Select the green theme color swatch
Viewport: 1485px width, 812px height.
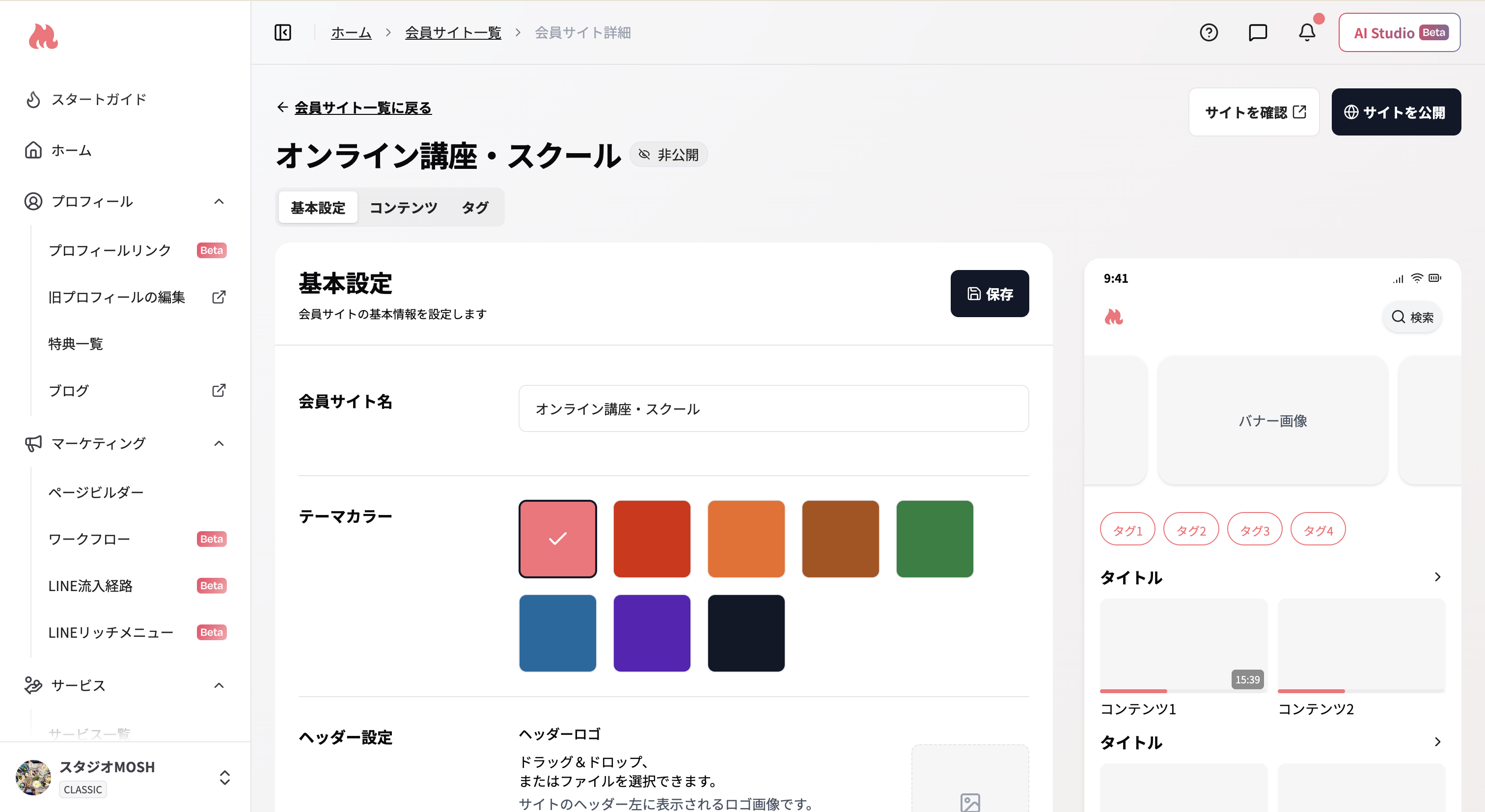coord(935,538)
